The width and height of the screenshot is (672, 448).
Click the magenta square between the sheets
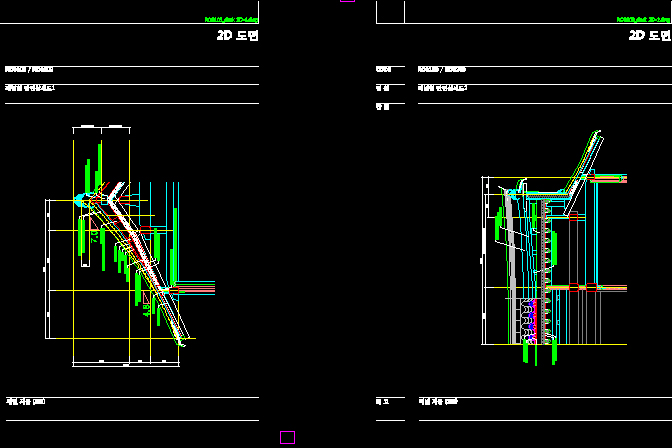(x=288, y=437)
